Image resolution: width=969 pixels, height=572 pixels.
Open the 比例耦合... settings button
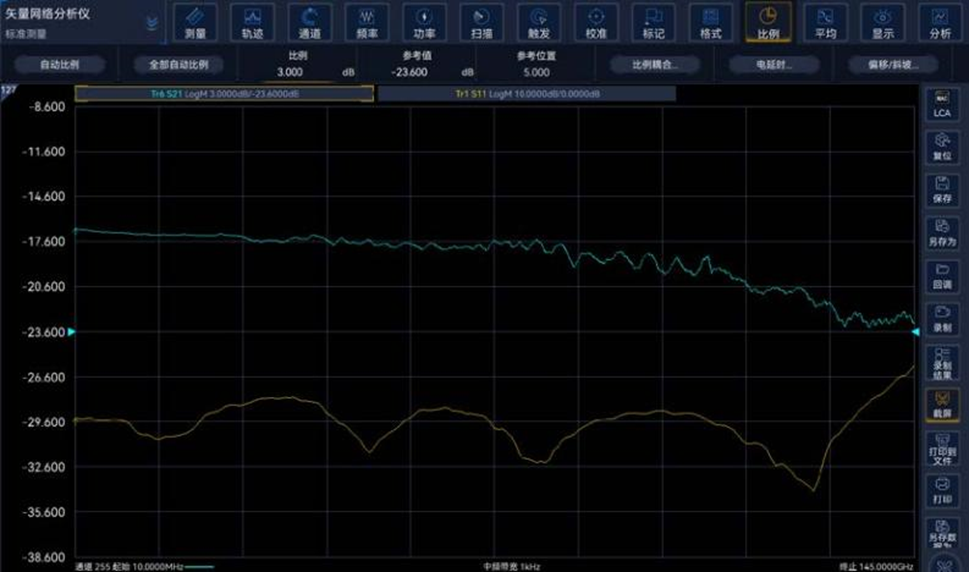[x=653, y=65]
